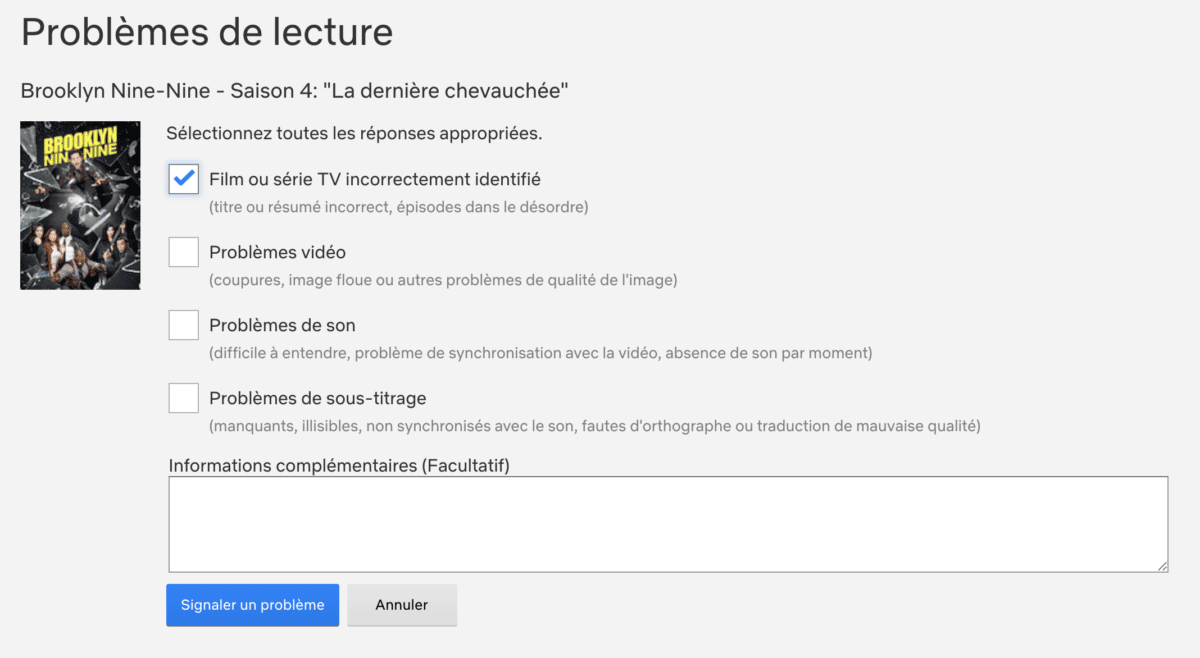The image size is (1200, 658).
Task: Uncheck 'Film ou série TV incorrectement identifié' checkbox
Action: (184, 179)
